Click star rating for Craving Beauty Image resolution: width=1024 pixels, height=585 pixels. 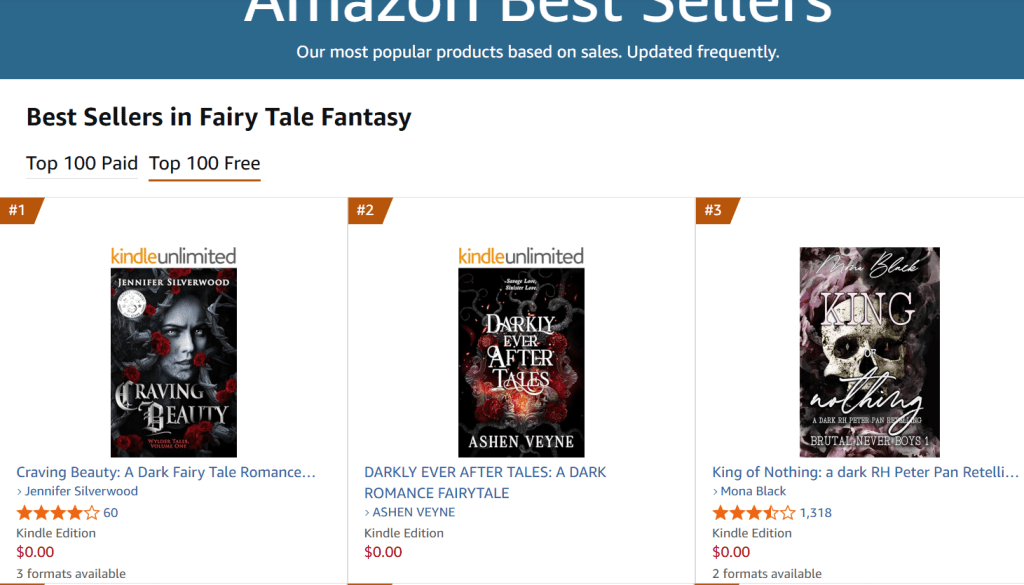point(58,513)
